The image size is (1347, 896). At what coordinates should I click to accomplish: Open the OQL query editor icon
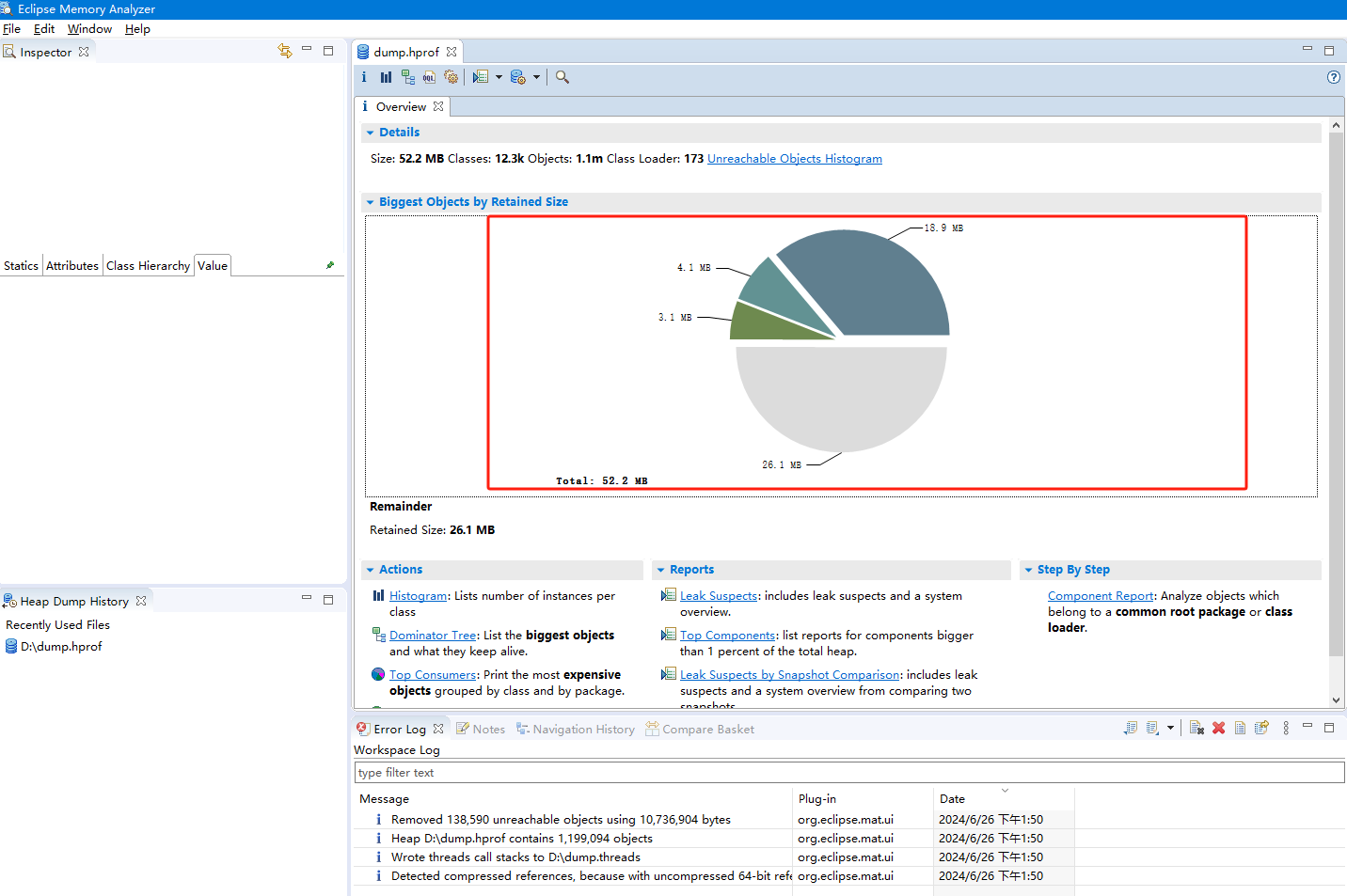click(x=429, y=77)
